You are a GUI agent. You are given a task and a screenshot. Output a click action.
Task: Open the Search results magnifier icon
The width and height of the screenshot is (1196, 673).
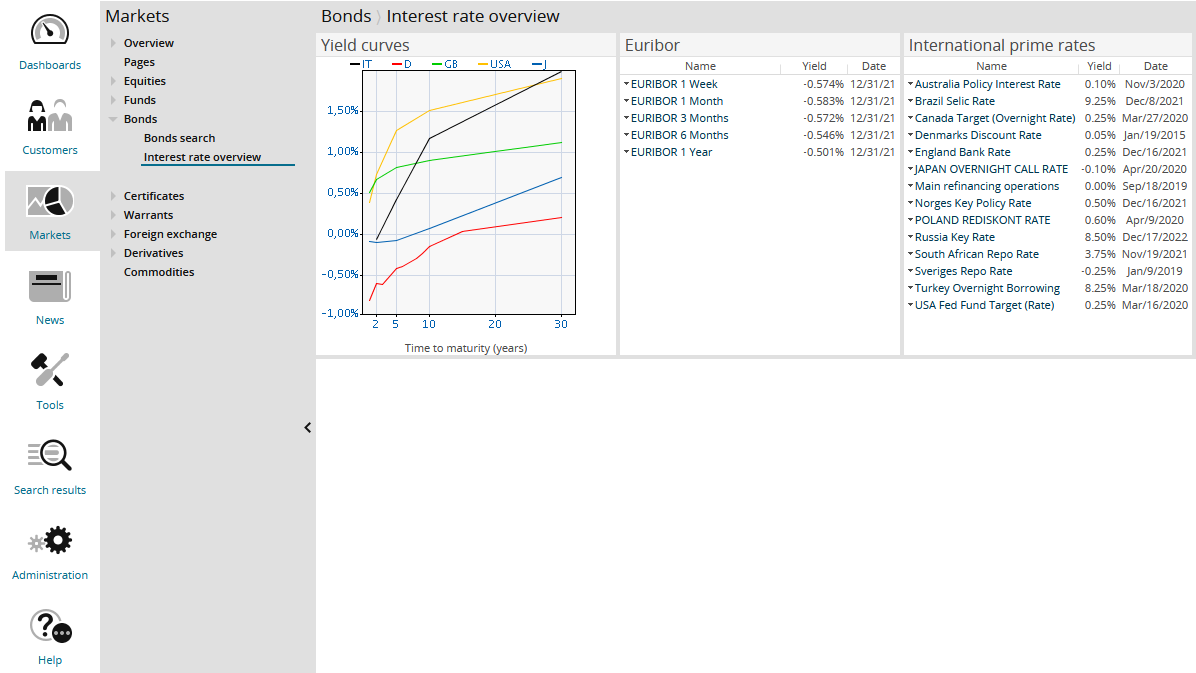(50, 456)
